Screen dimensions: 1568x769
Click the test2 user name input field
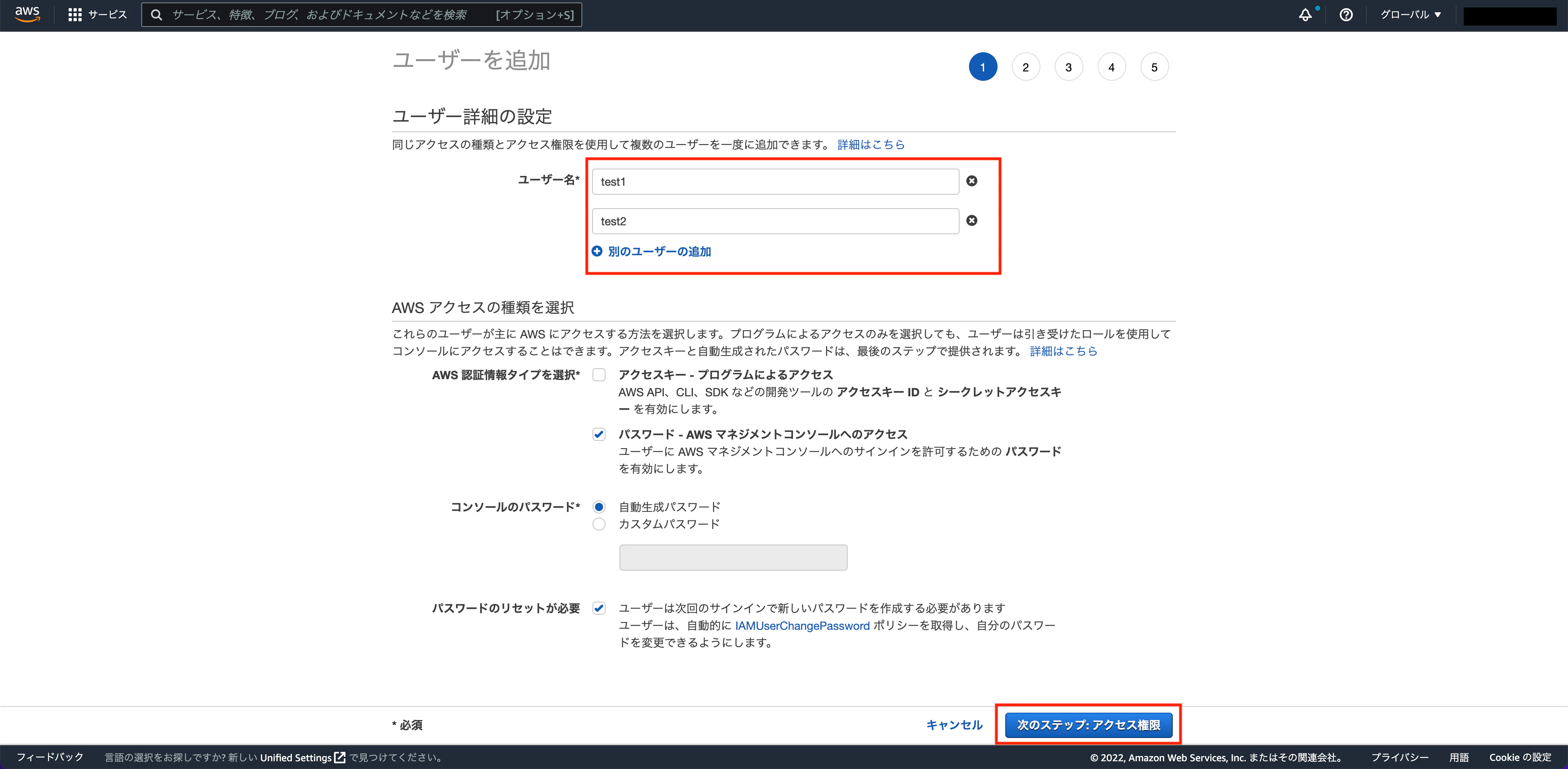(775, 221)
